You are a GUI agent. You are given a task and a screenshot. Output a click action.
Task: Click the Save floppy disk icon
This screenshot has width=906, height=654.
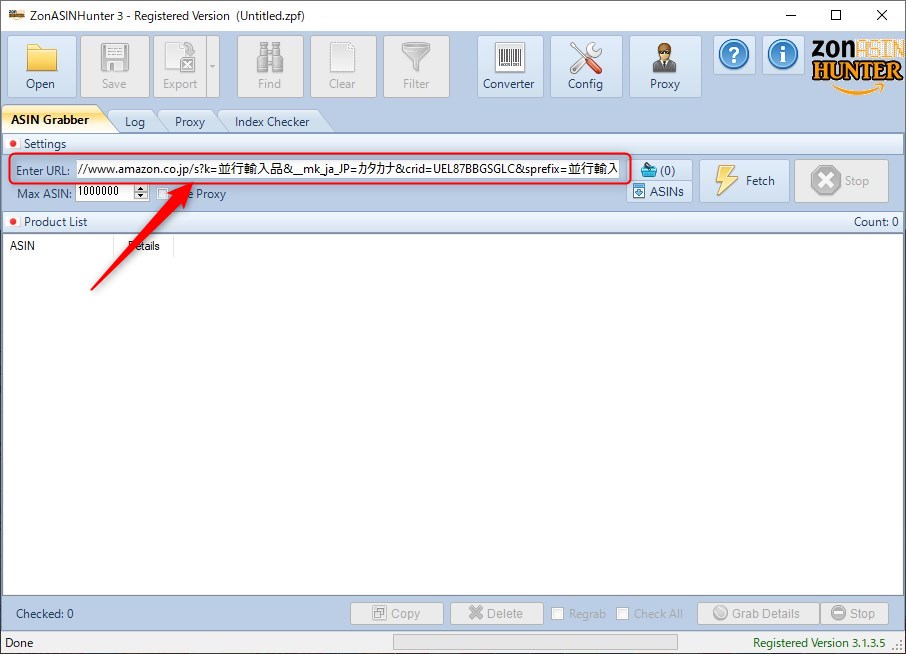(114, 58)
